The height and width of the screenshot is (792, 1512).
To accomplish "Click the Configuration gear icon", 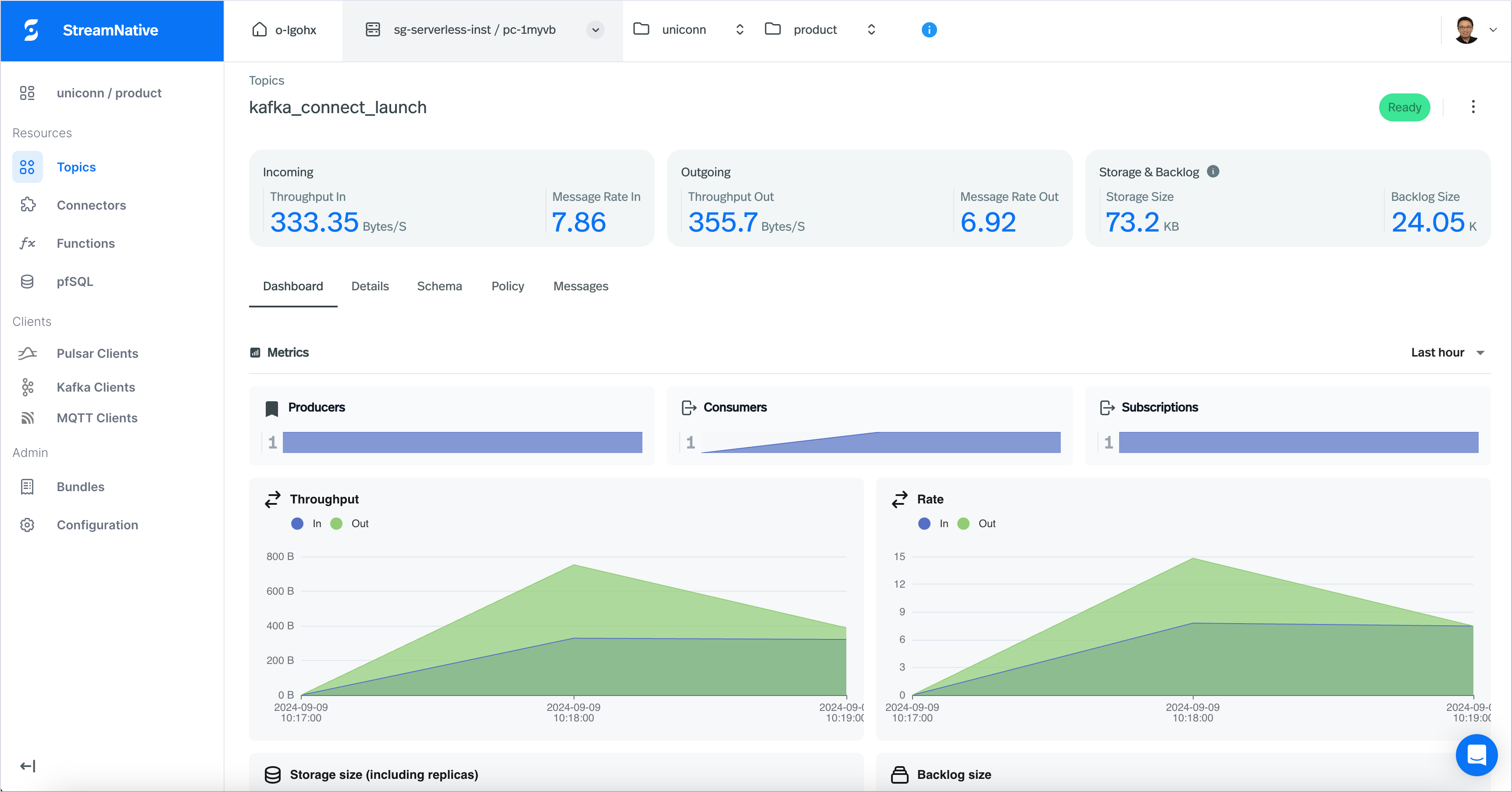I will pyautogui.click(x=28, y=525).
